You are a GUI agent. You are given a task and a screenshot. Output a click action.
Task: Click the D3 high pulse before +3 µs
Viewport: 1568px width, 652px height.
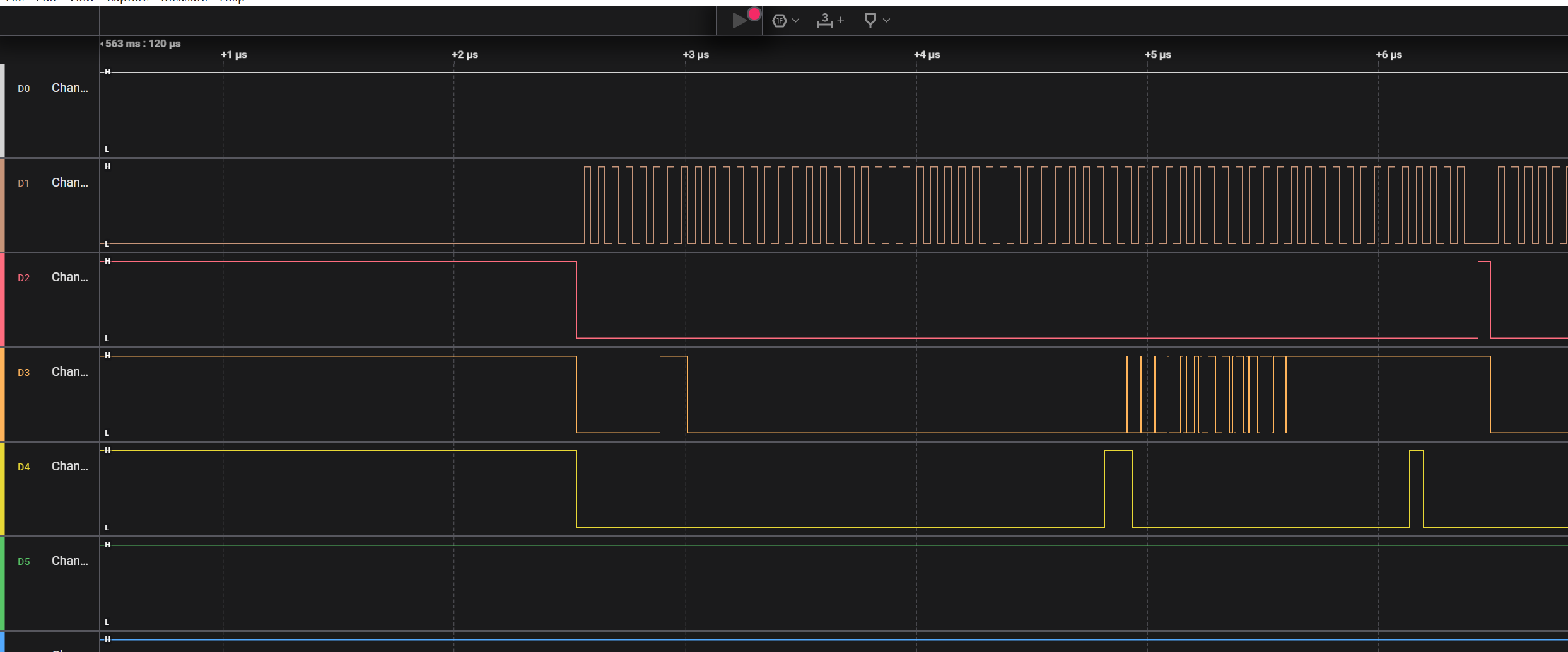(674, 394)
